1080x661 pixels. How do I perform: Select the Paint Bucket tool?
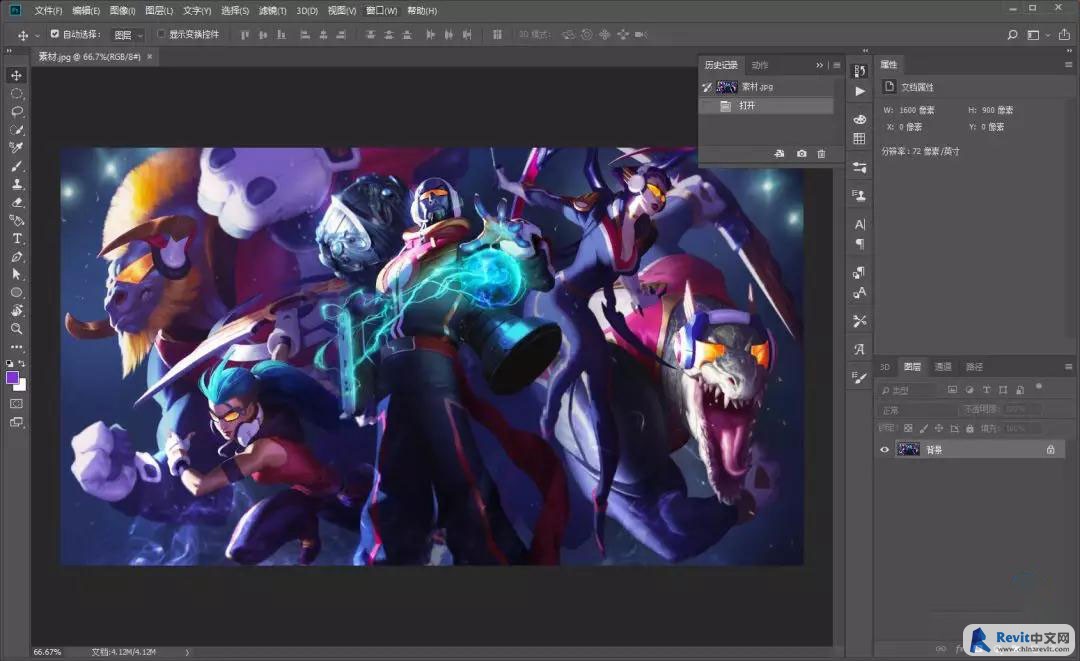click(x=17, y=220)
